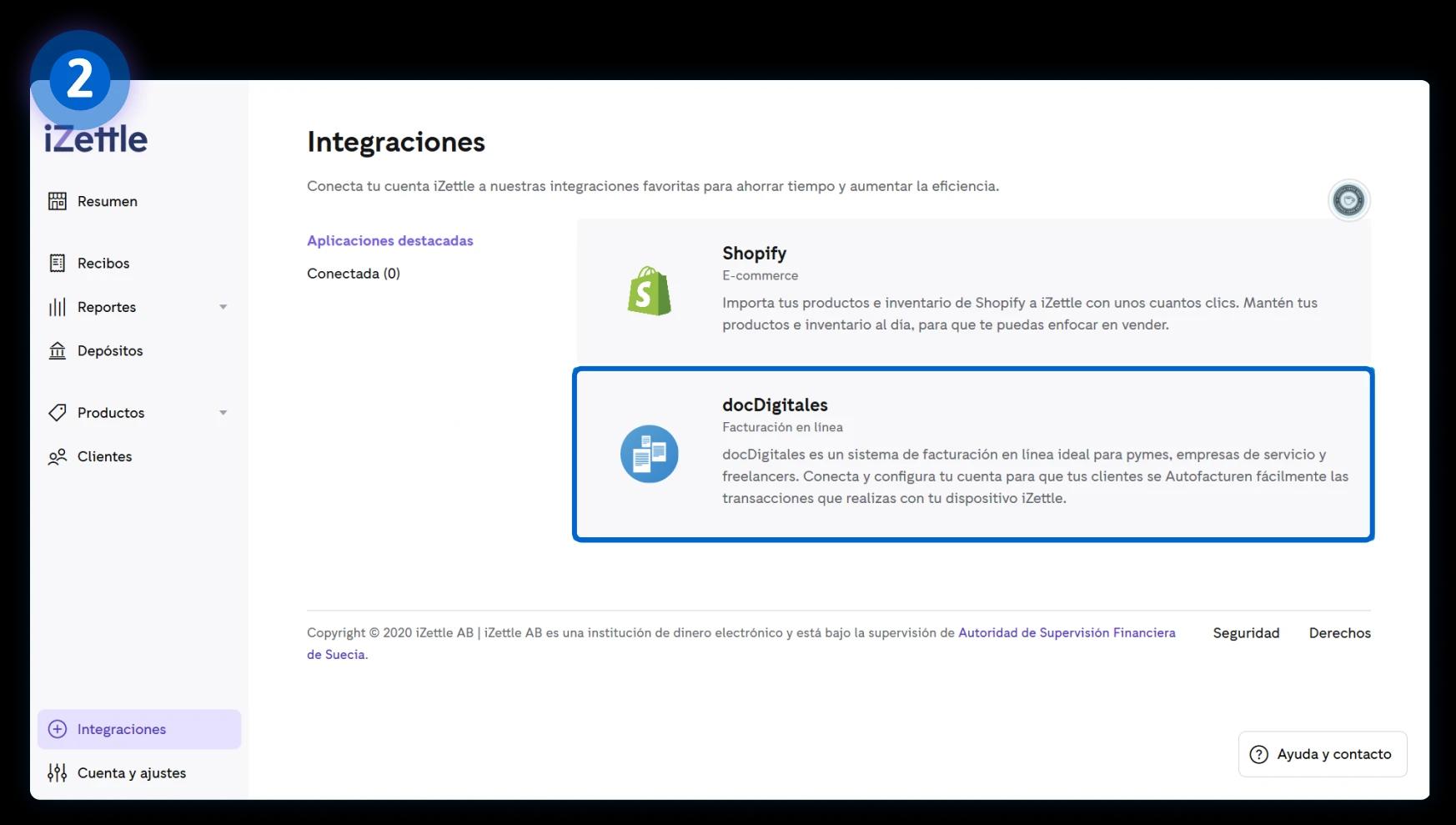Expand the Productos submenu arrow
The height and width of the screenshot is (825, 1456).
click(223, 412)
